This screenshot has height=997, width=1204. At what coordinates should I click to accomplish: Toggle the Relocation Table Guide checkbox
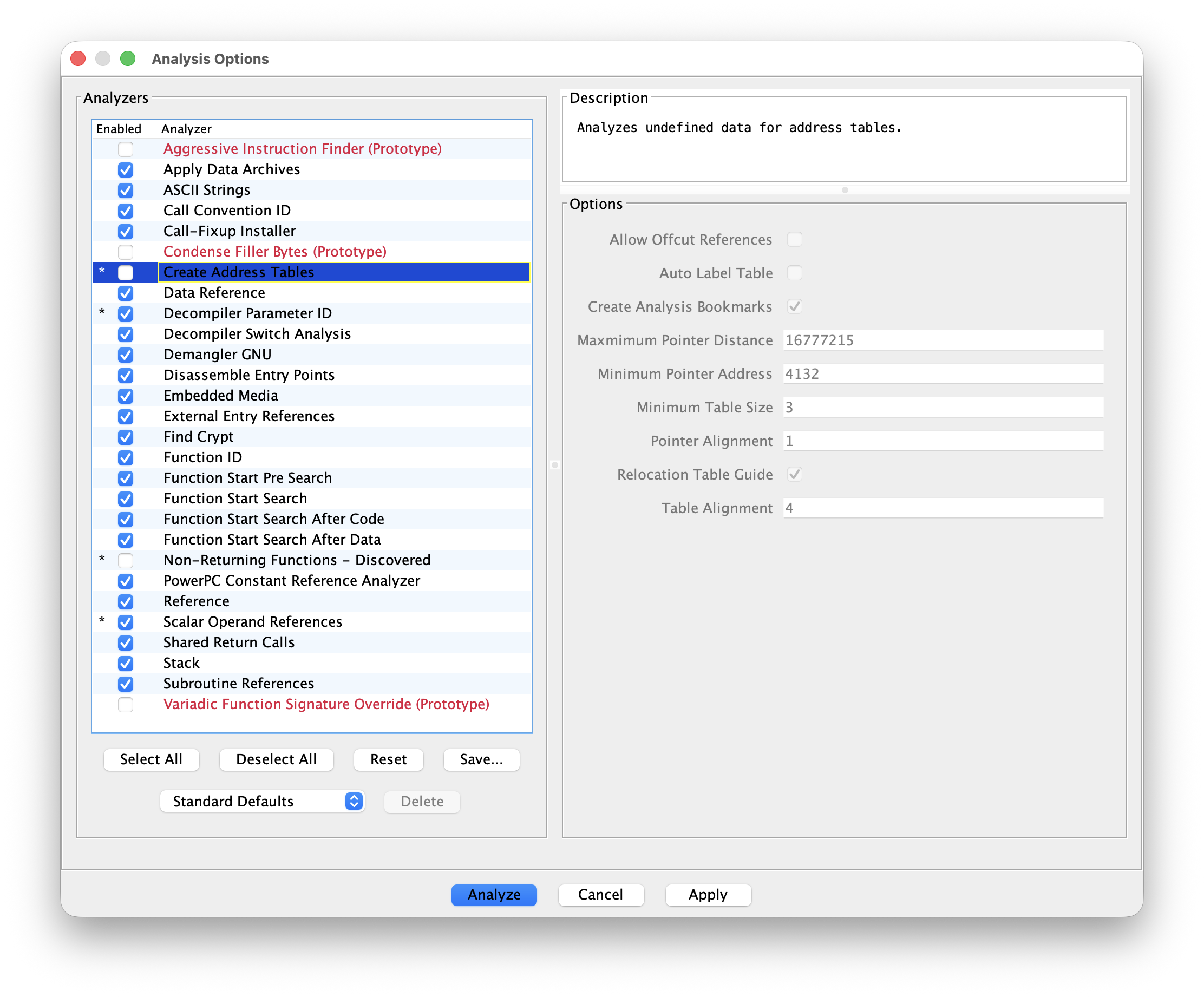[x=794, y=475]
